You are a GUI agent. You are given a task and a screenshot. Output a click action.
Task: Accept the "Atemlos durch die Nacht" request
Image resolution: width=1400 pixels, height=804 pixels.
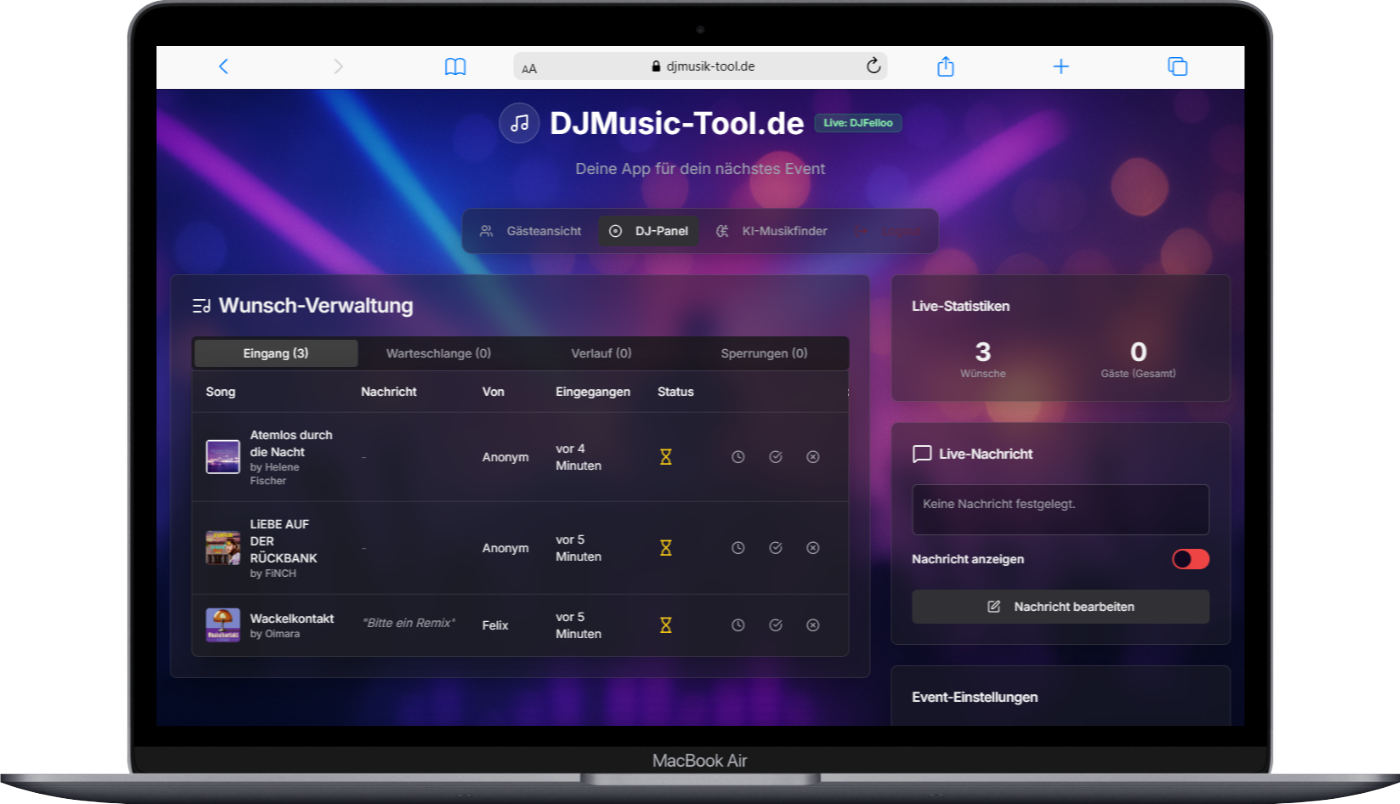[775, 457]
